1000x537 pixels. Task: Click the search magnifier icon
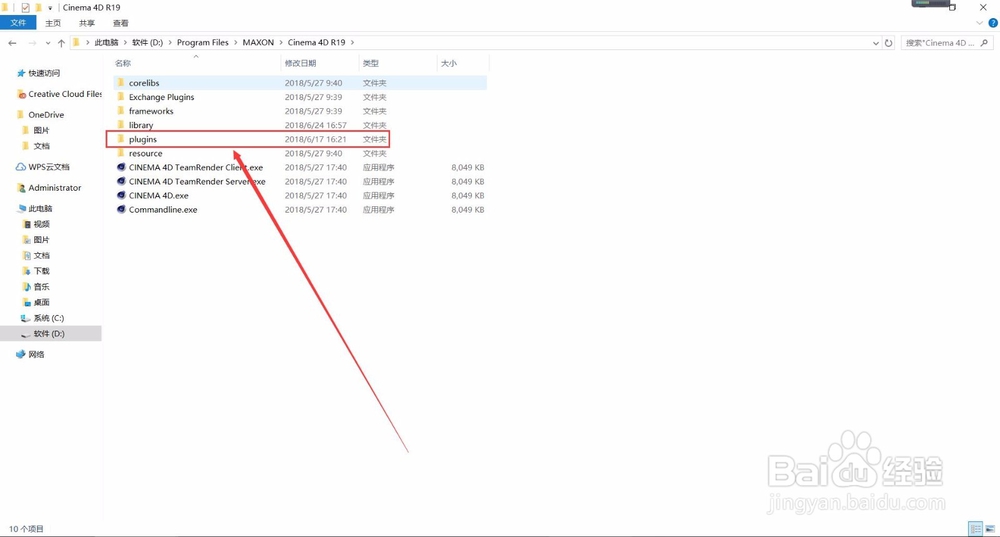point(985,43)
